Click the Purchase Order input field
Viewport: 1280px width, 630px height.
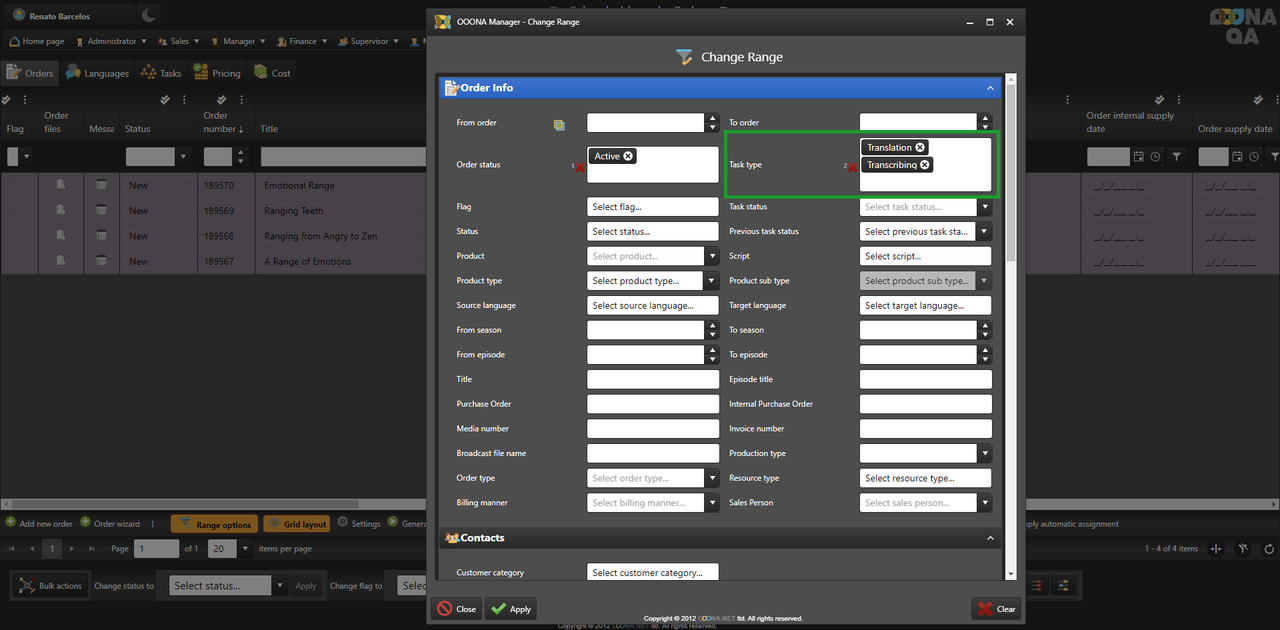coord(652,404)
